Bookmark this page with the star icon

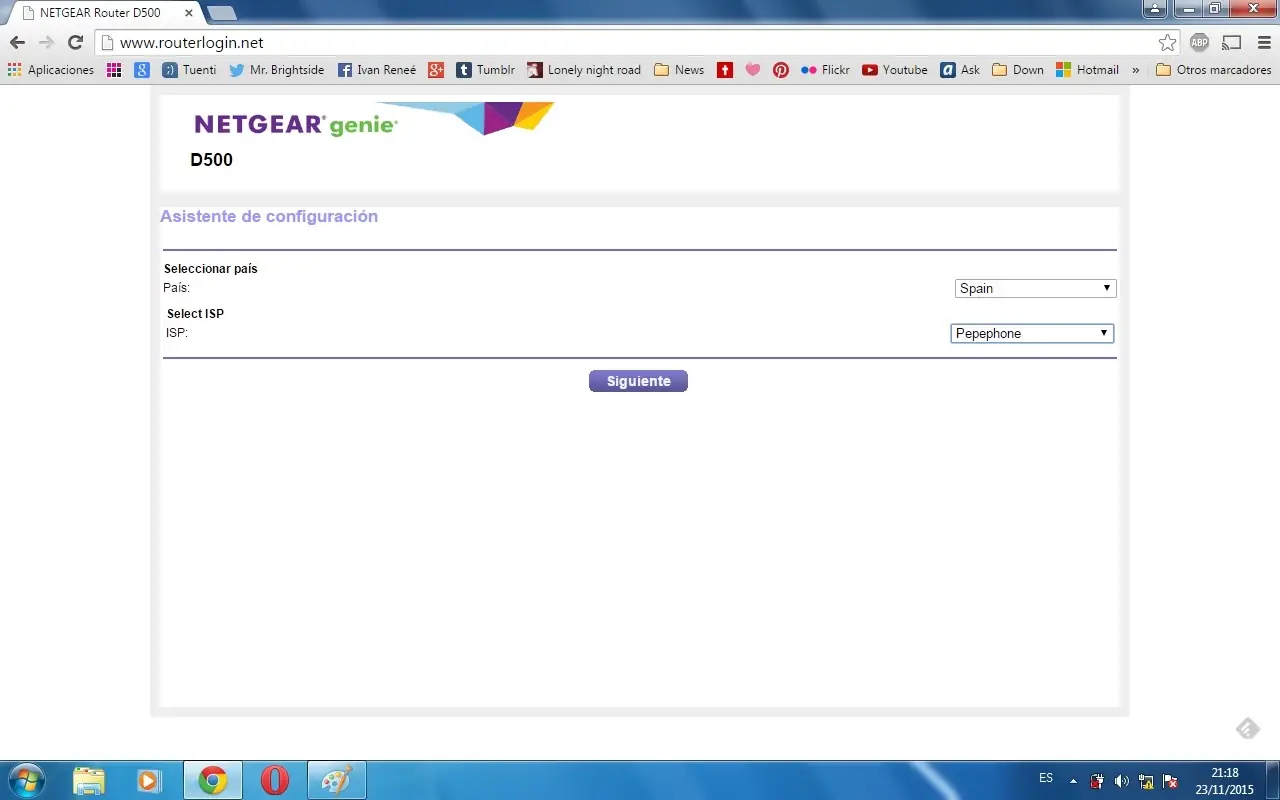[1167, 43]
